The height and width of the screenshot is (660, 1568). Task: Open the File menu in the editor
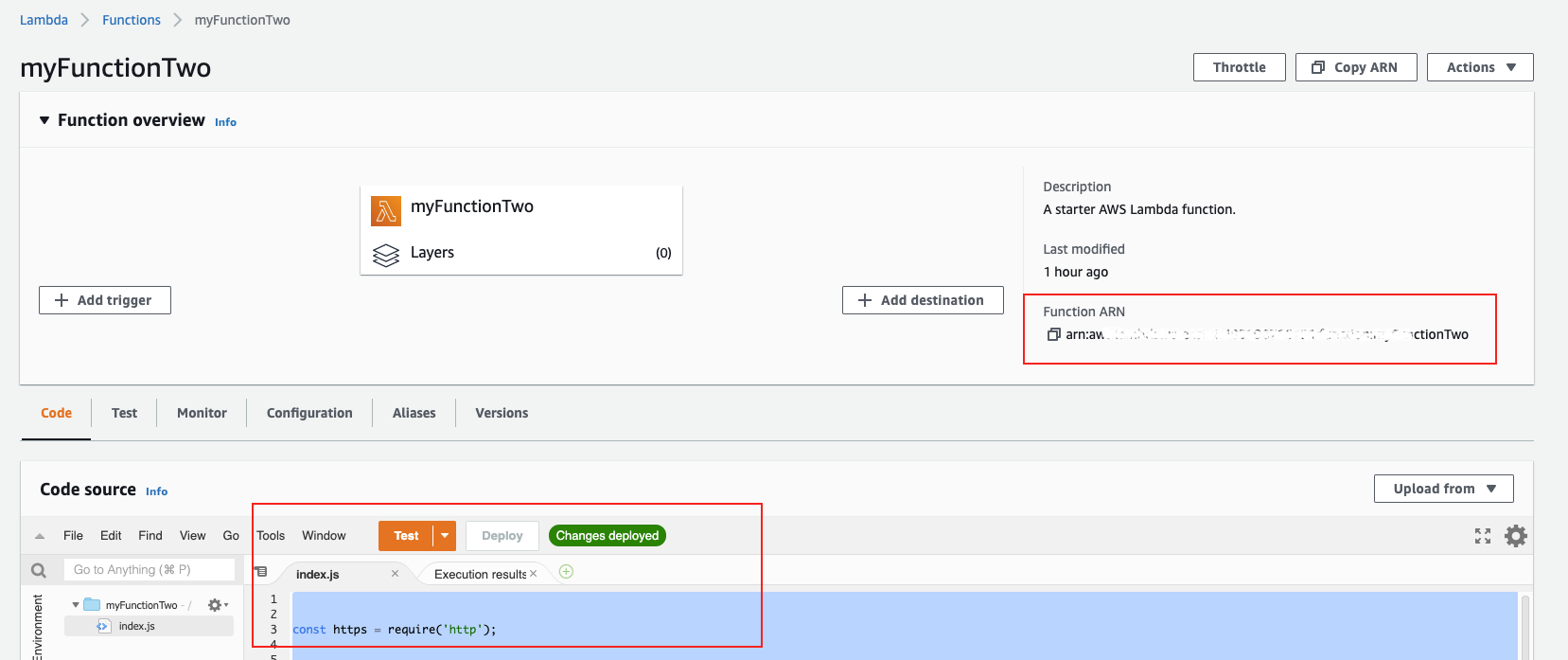(73, 536)
